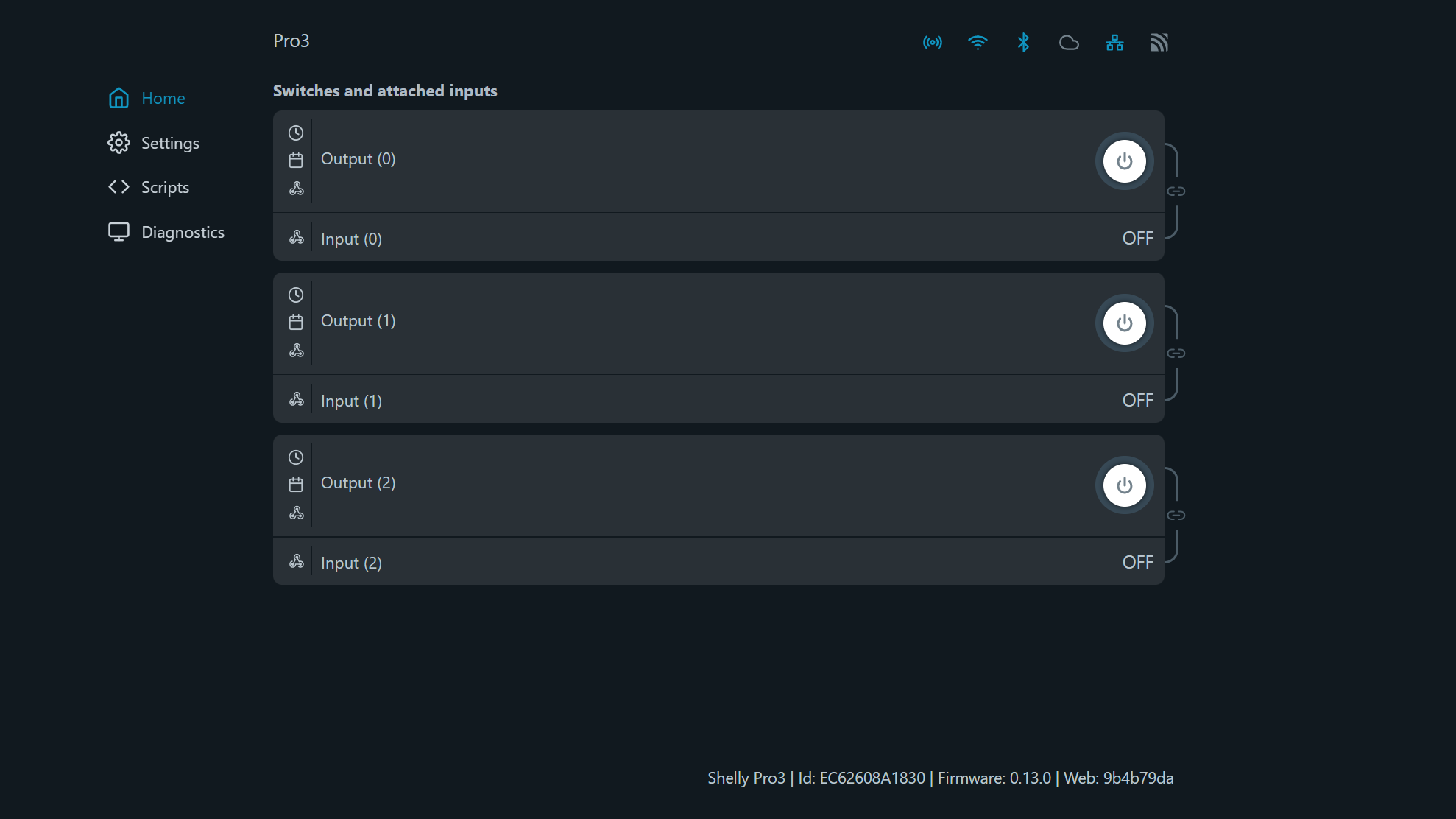
Task: Expand the Input (1) row details
Action: [x=662, y=400]
